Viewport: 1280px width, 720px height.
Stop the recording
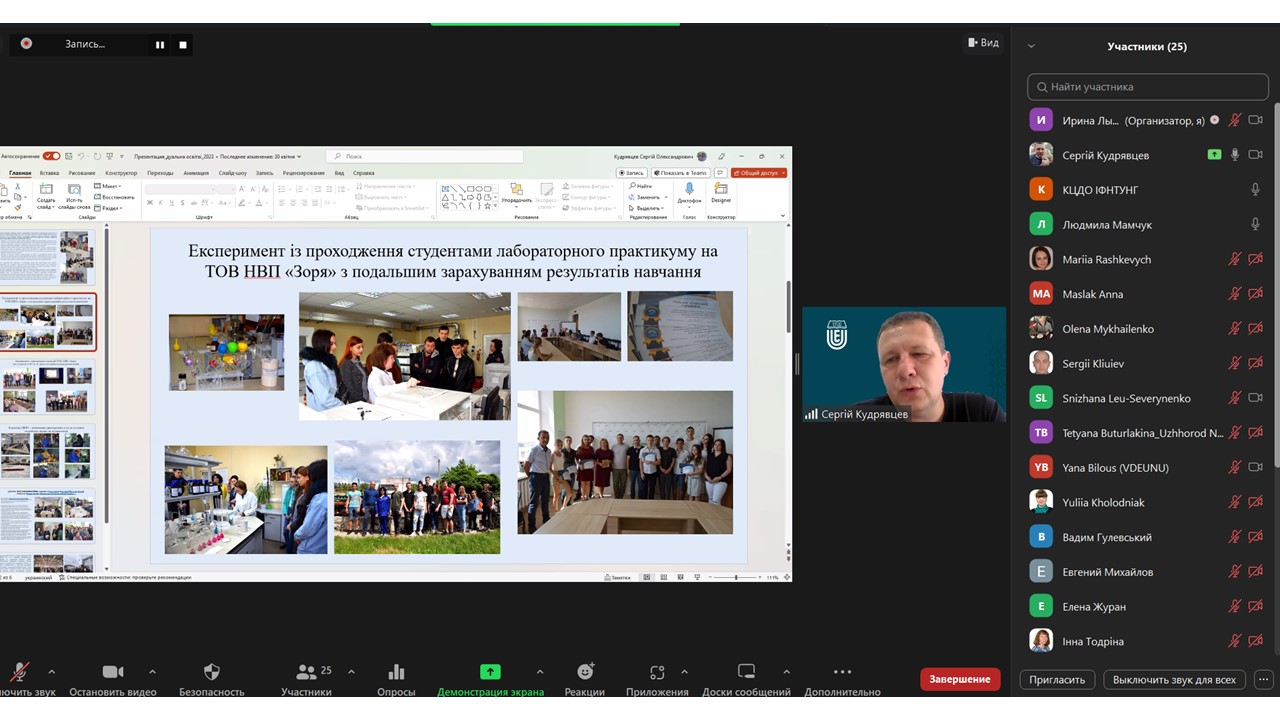(x=183, y=44)
